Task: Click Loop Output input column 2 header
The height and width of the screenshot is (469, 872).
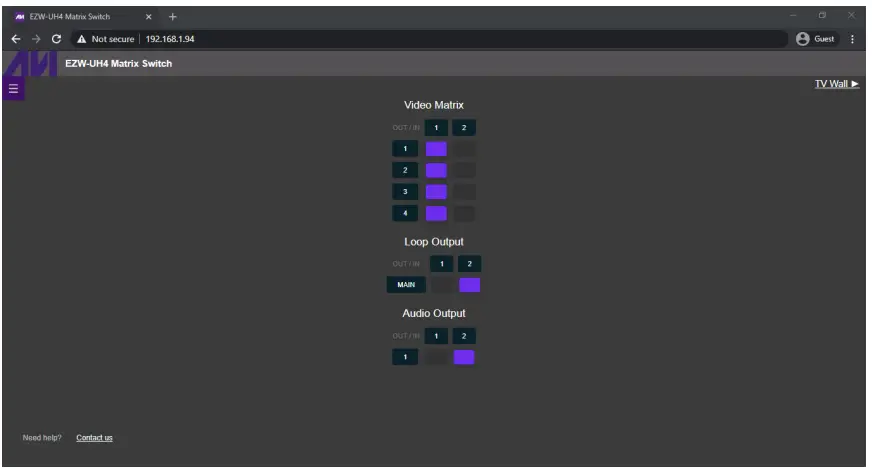Action: coord(469,264)
